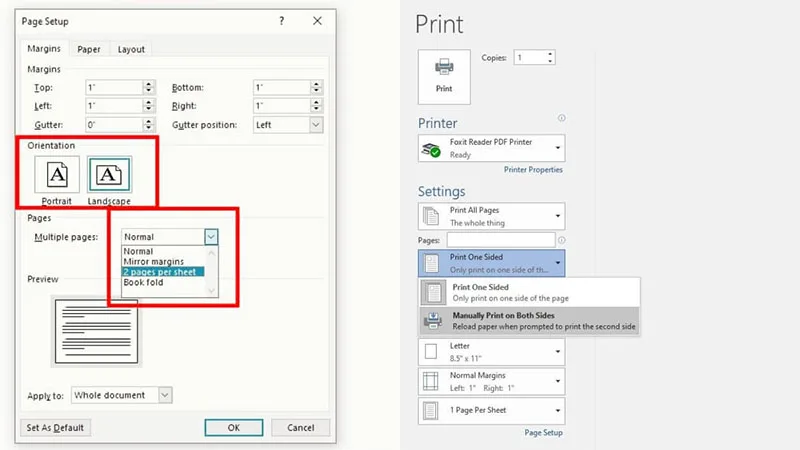800x450 pixels.
Task: Select Print One Sided menu option
Action: (530, 292)
